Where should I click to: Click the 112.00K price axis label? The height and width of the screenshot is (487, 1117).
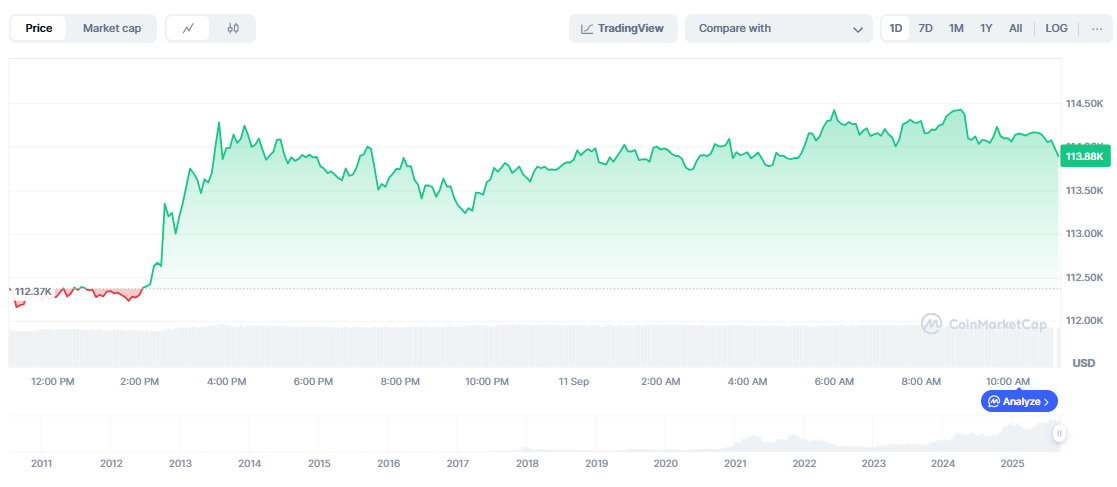[x=1084, y=321]
